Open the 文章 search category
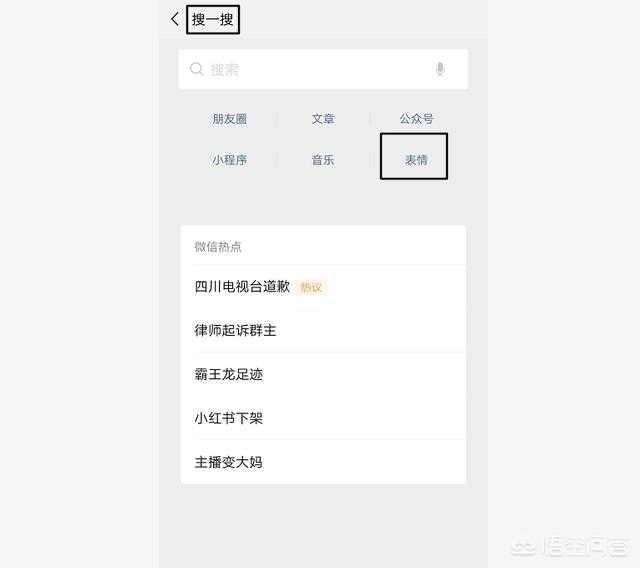Image resolution: width=640 pixels, height=568 pixels. [323, 119]
